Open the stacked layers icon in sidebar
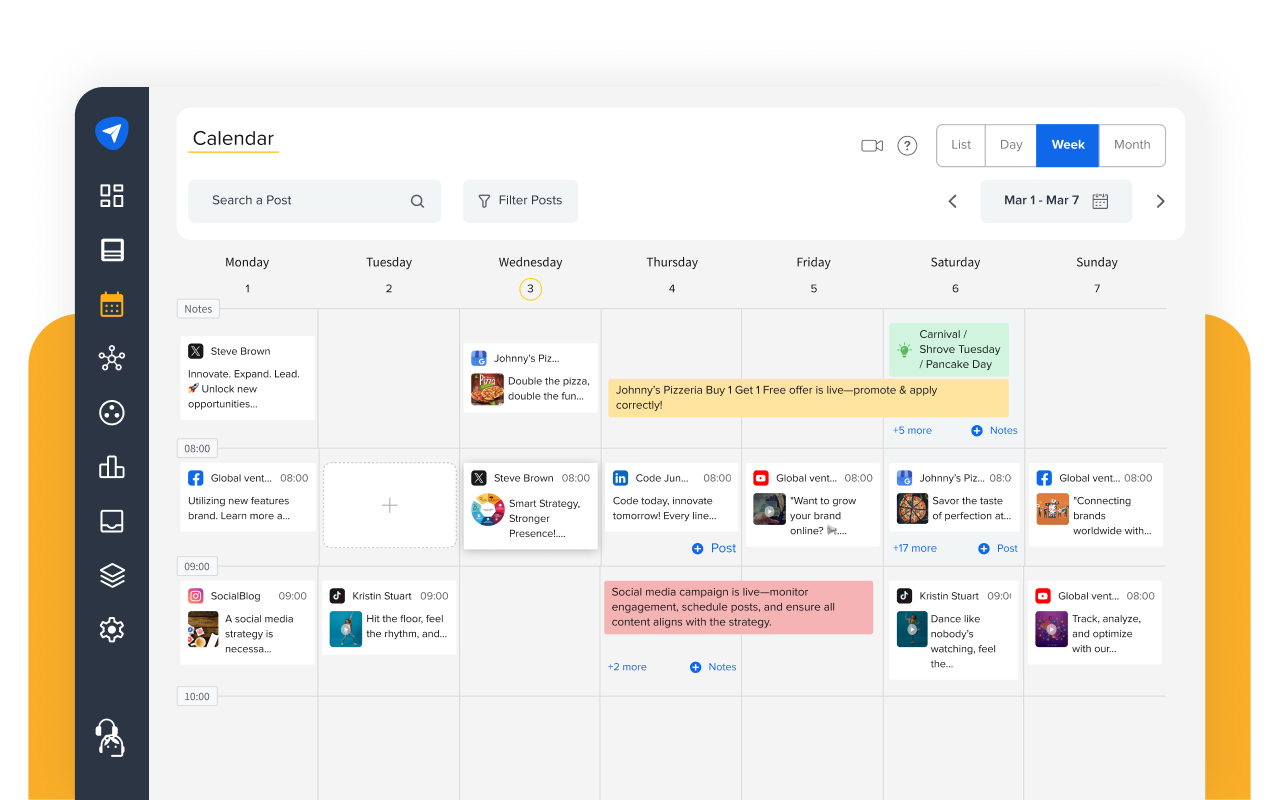The width and height of the screenshot is (1280, 800). [112, 575]
